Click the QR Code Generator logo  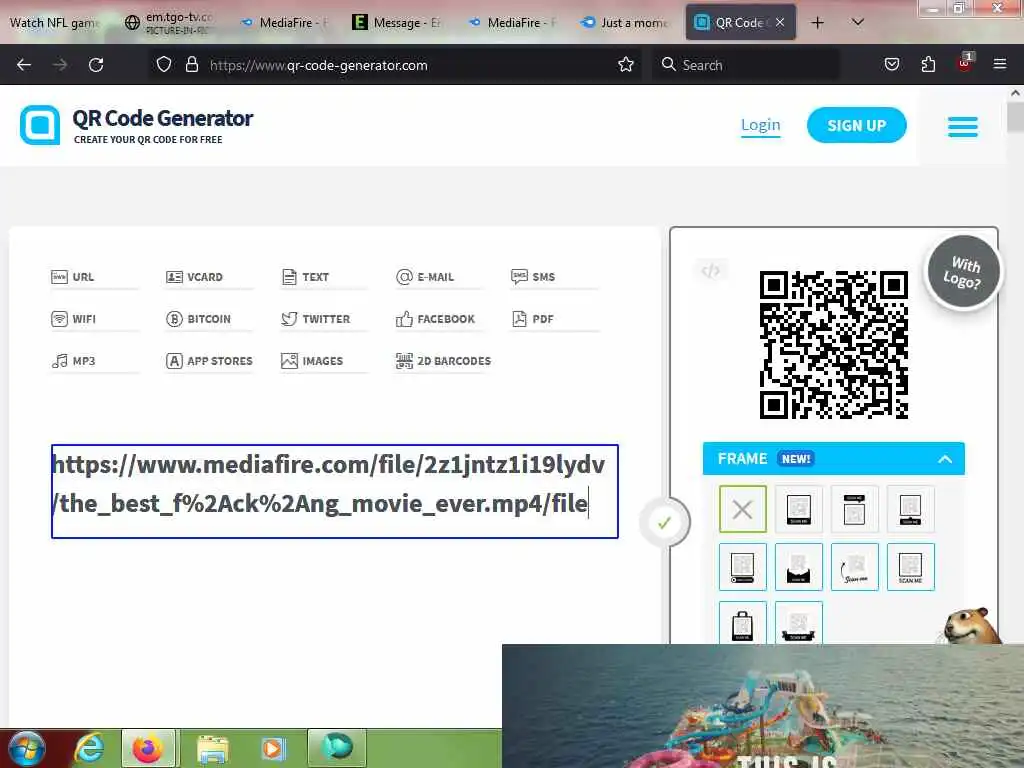137,125
